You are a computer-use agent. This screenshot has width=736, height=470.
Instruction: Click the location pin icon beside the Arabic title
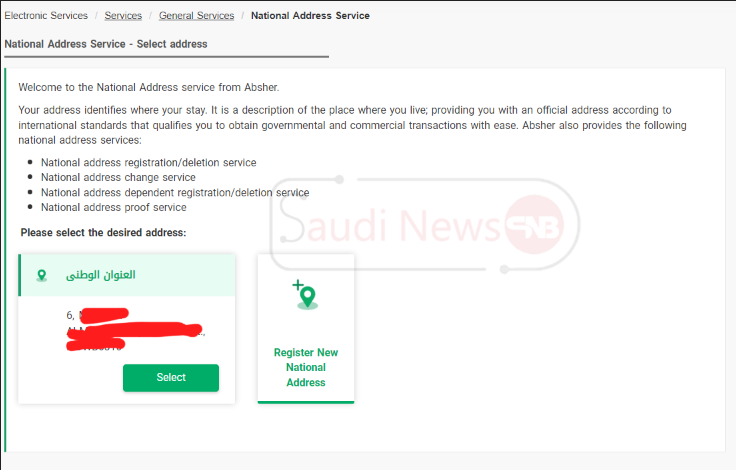42,275
